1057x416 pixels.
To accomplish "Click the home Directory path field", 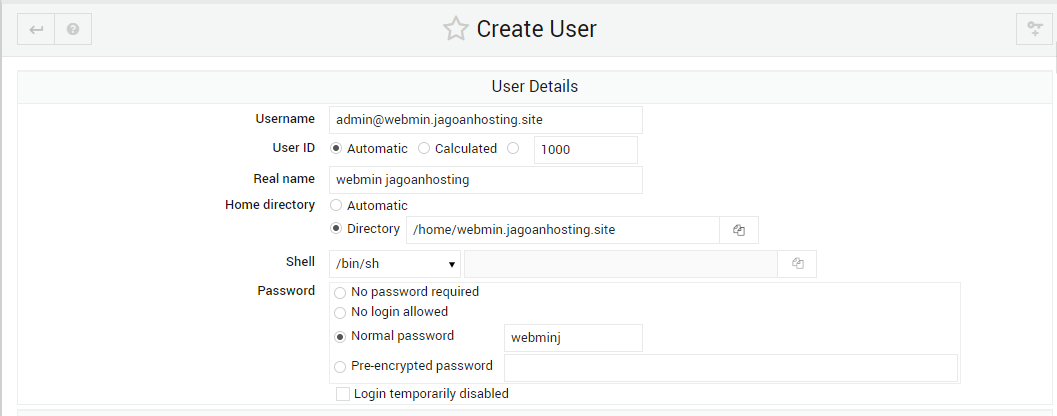I will pos(563,230).
